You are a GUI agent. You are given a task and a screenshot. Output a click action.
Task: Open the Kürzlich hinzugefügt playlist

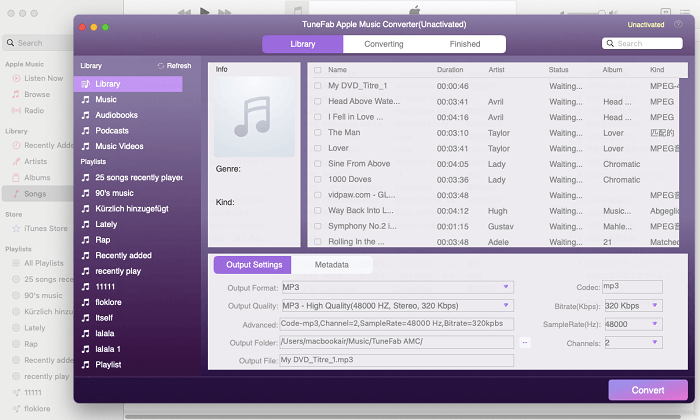(132, 209)
